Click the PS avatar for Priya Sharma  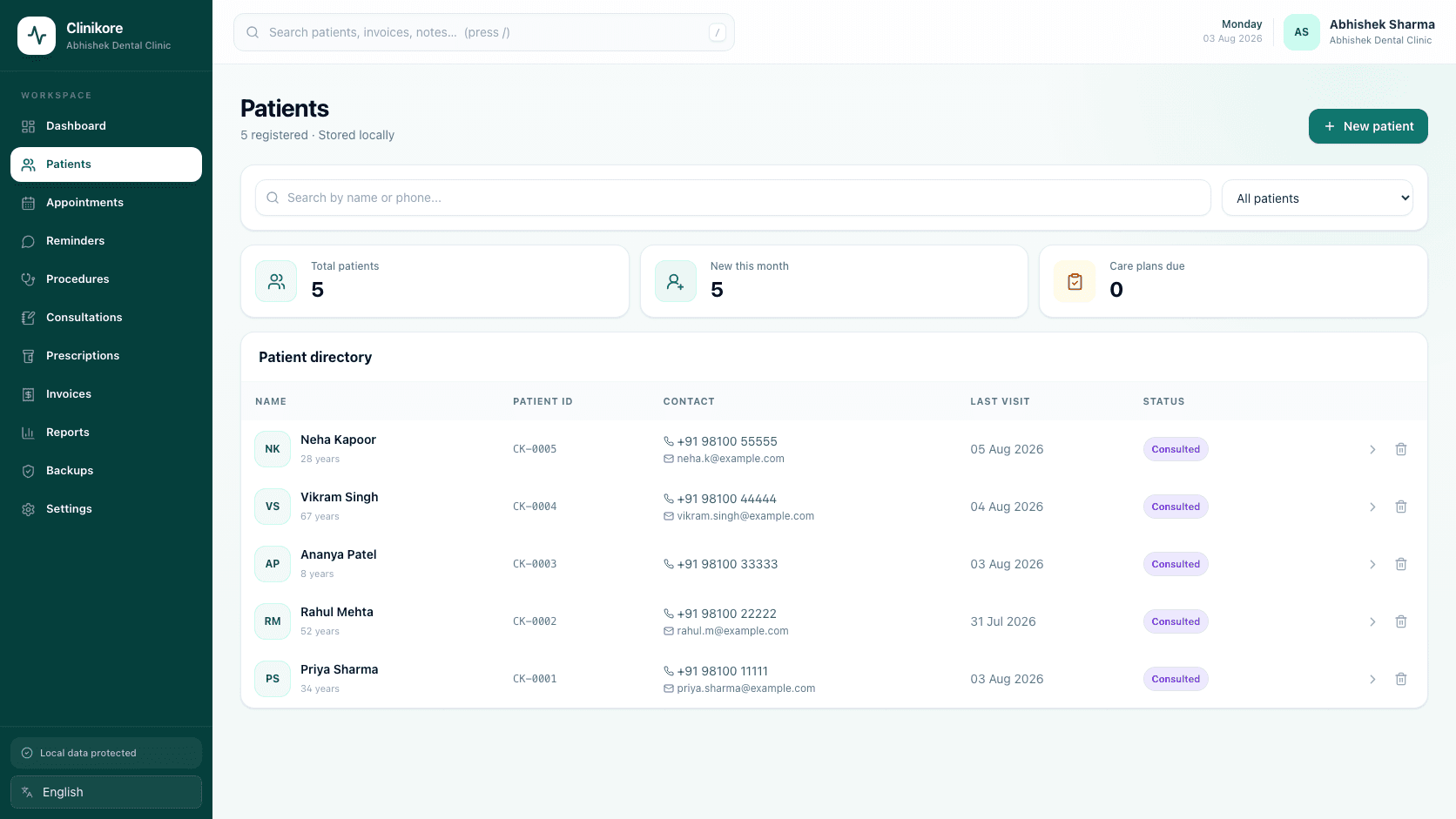(x=273, y=679)
